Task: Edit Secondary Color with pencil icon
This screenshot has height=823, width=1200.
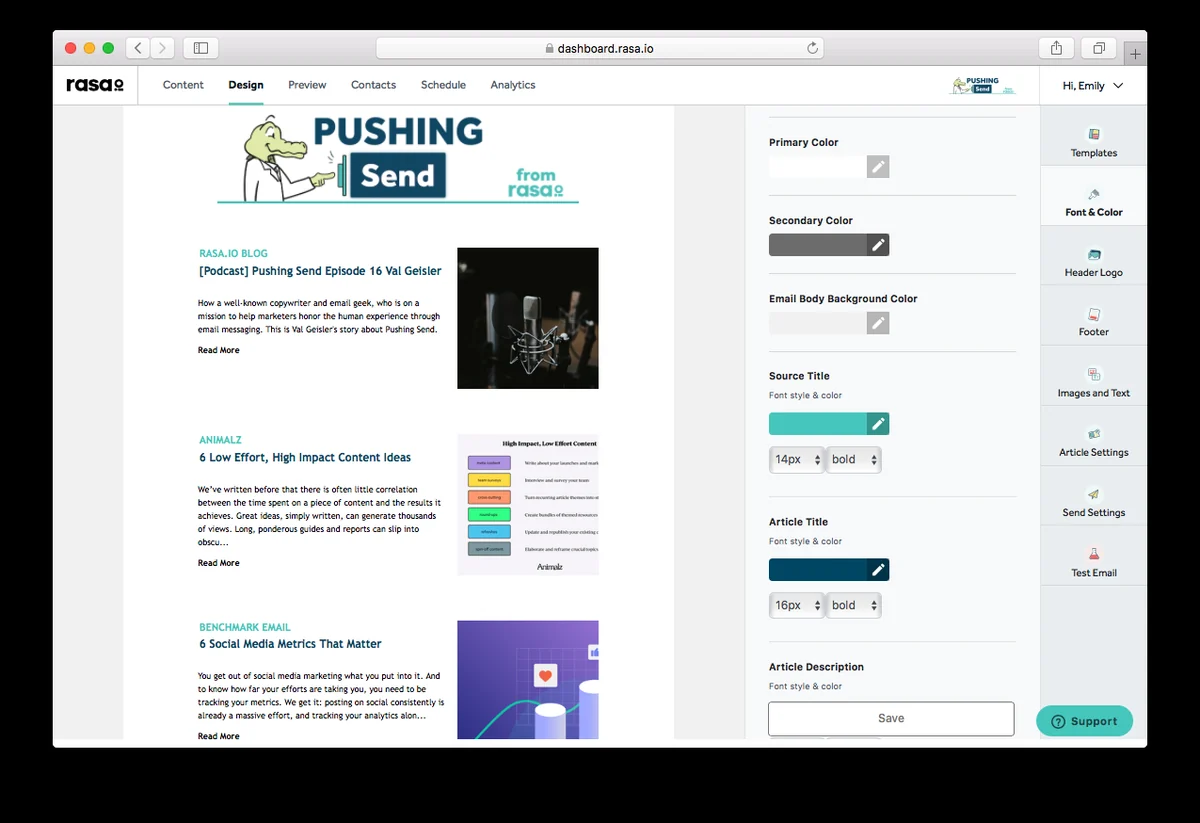Action: point(878,245)
